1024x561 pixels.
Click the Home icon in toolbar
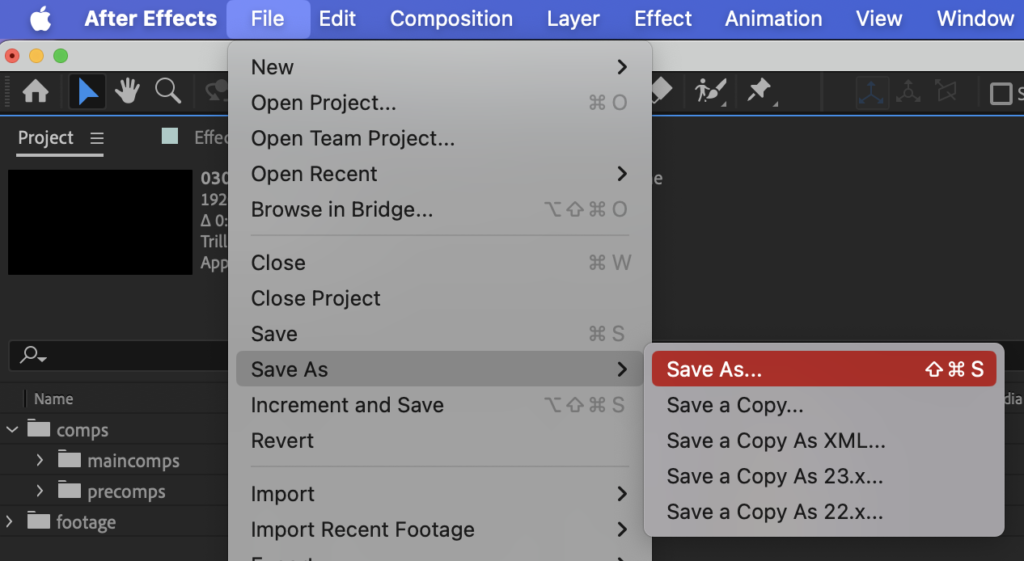[35, 92]
